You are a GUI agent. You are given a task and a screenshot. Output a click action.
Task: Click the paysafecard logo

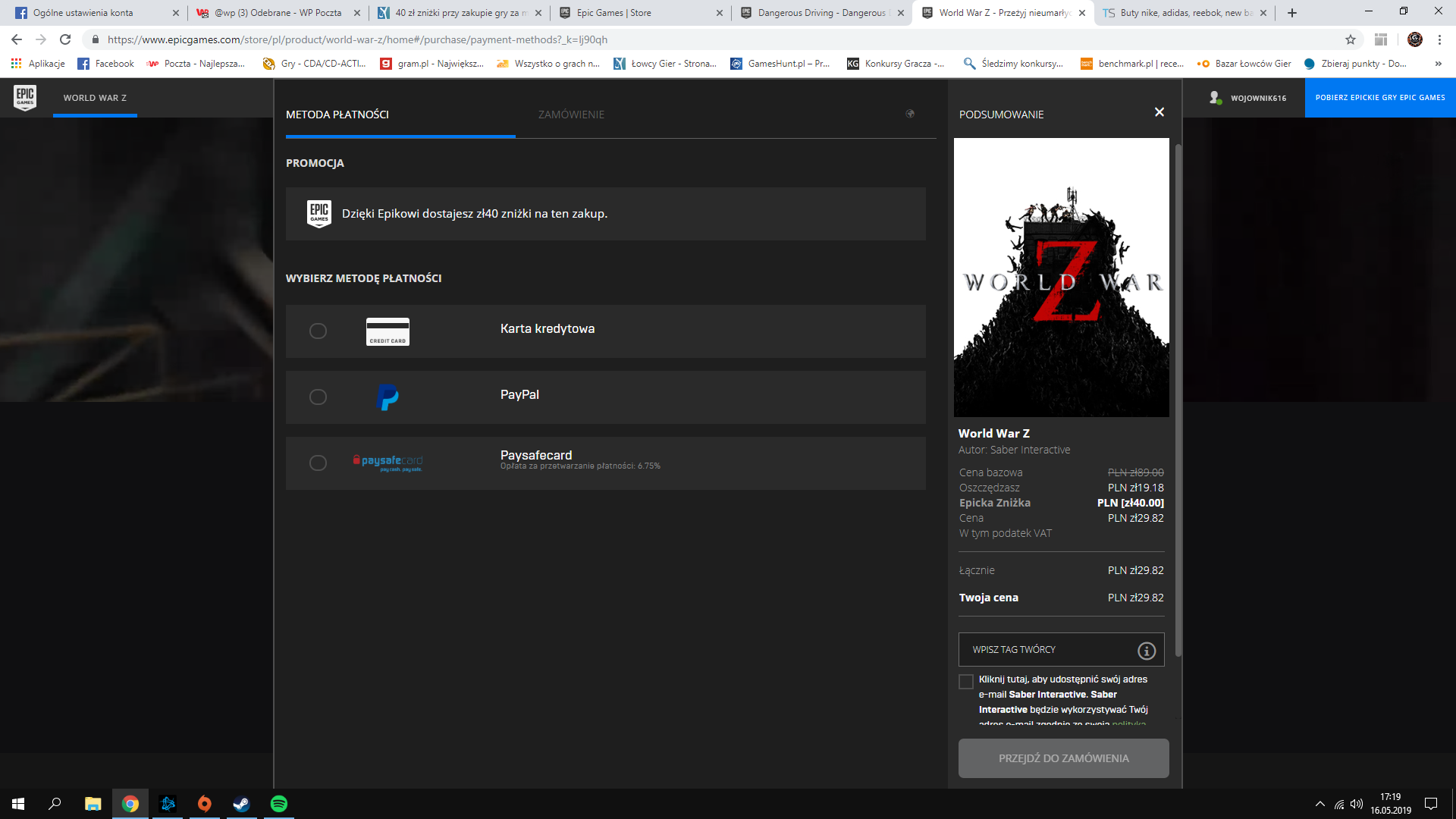coord(388,463)
